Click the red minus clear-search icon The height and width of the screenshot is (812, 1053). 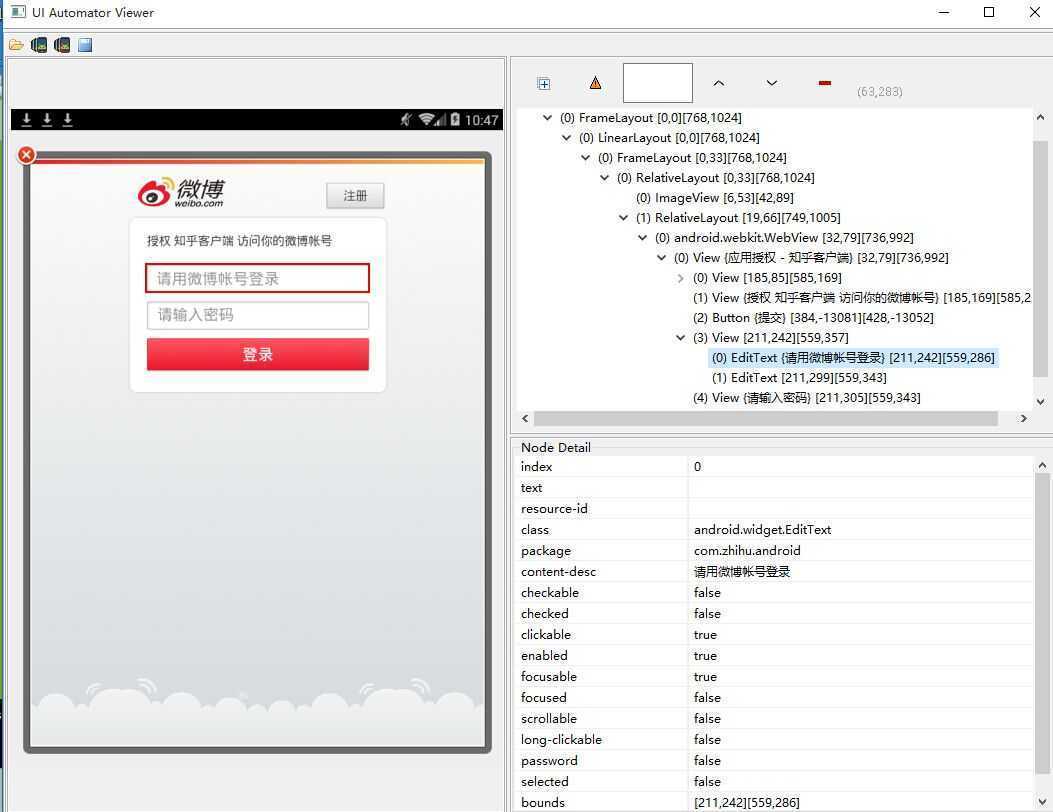pyautogui.click(x=825, y=83)
